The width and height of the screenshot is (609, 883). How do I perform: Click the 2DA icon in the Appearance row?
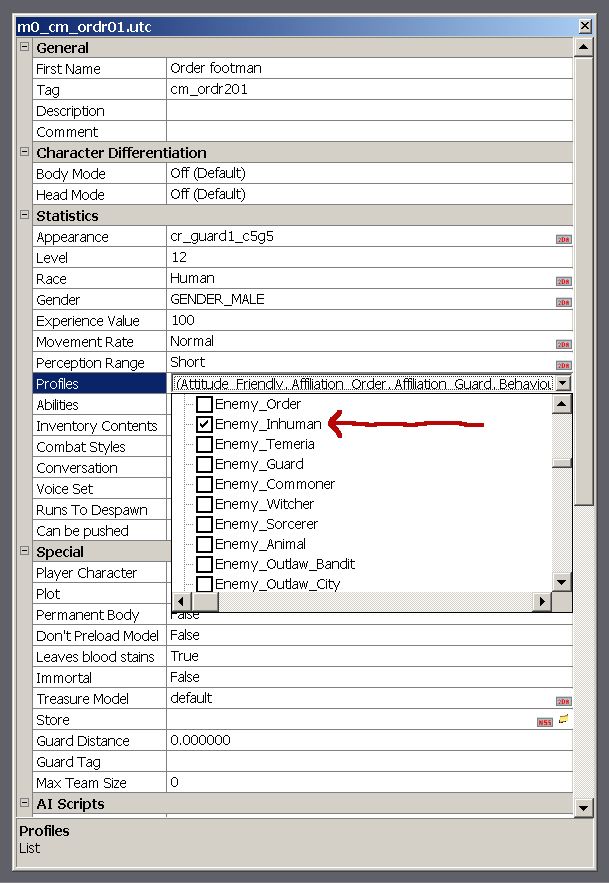click(563, 239)
